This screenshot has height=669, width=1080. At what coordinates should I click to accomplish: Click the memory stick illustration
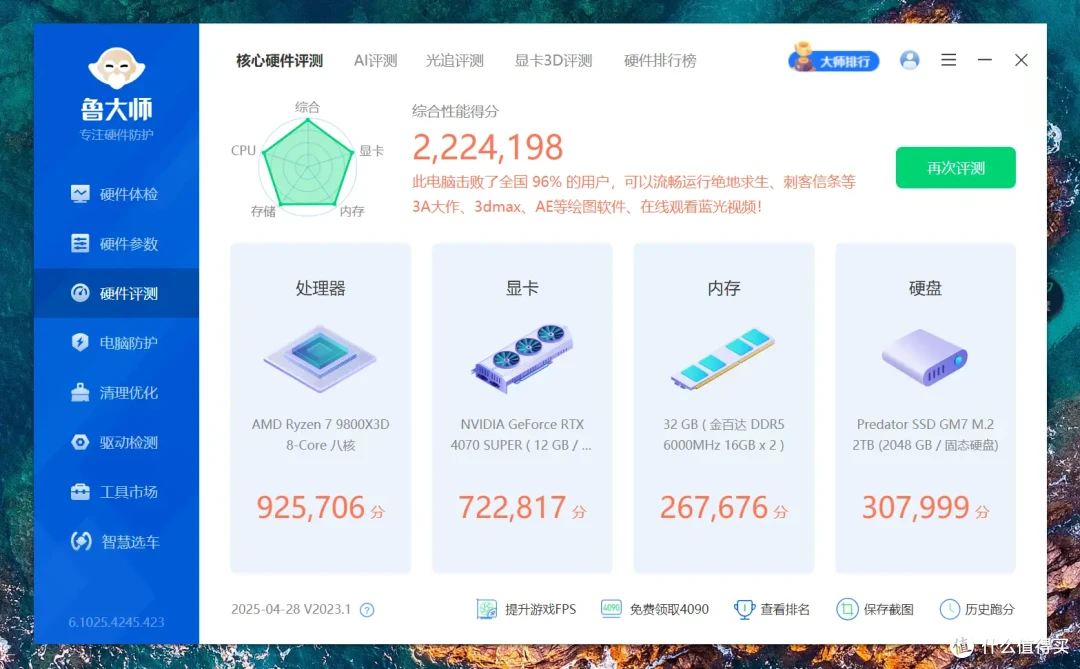click(x=723, y=358)
